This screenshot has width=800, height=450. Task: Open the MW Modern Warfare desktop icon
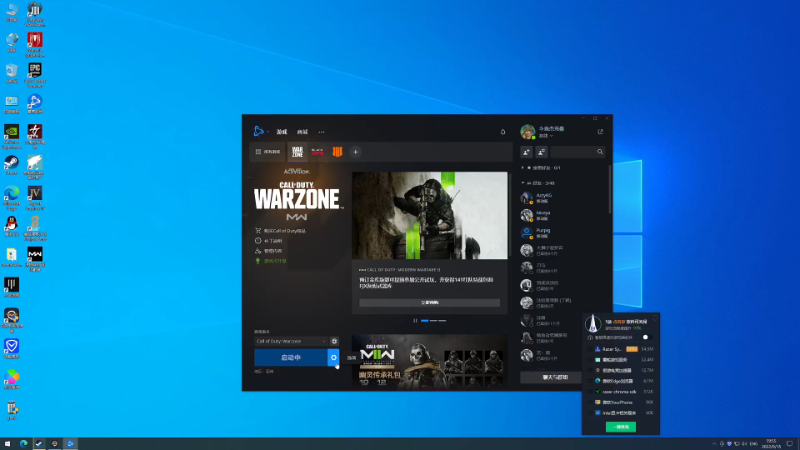35,259
